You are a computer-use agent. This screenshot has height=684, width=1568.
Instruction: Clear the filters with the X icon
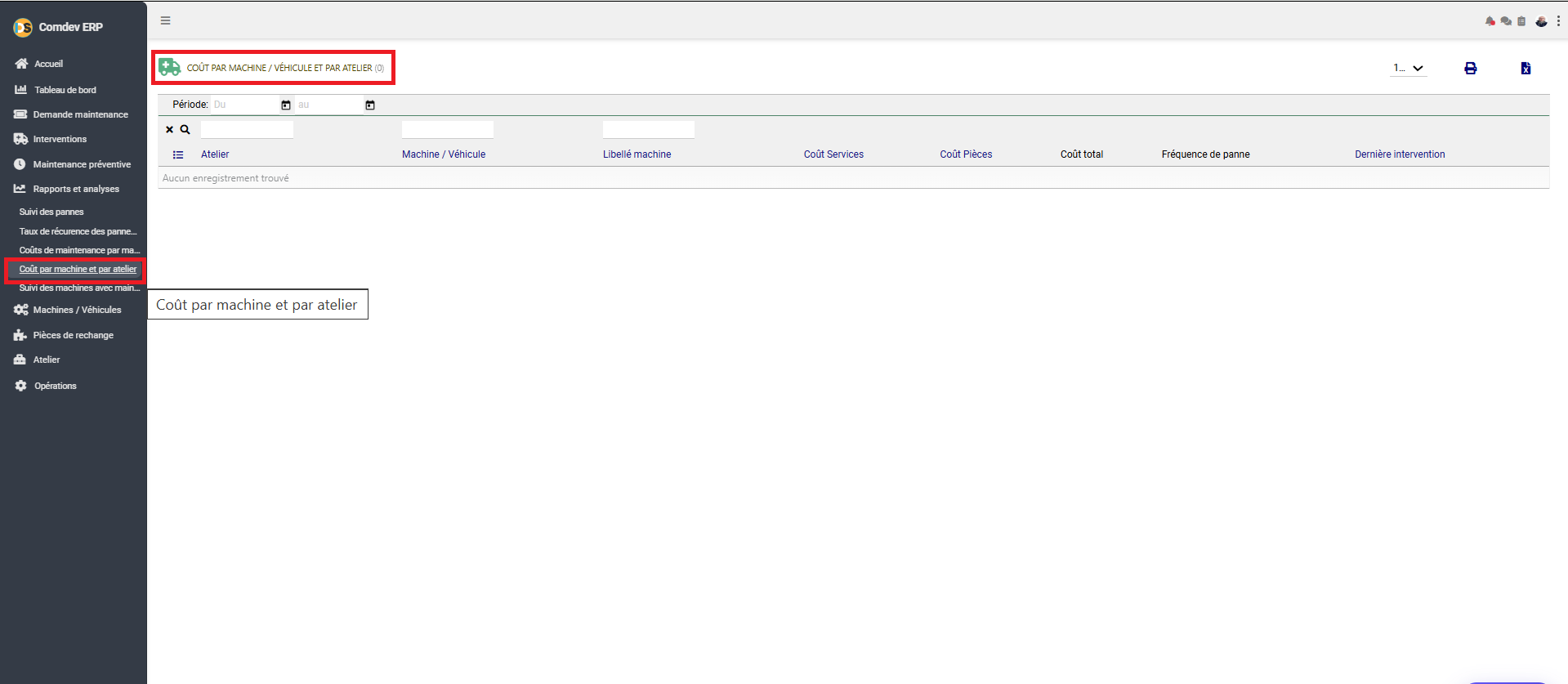click(169, 129)
